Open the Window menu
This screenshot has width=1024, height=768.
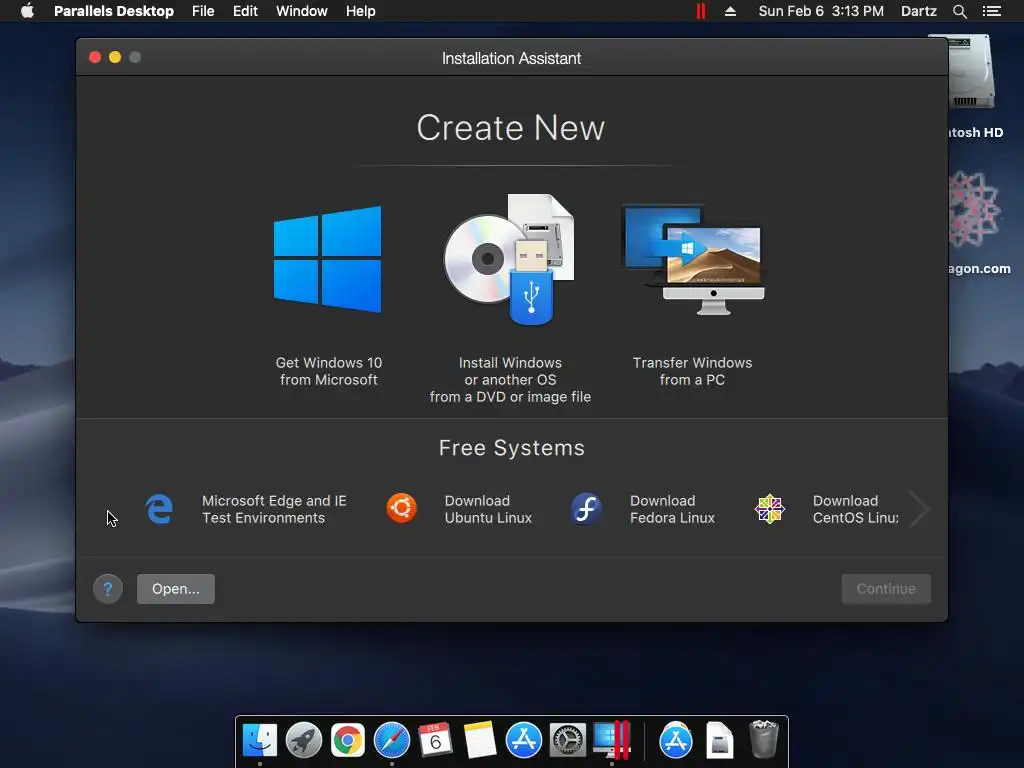point(302,11)
